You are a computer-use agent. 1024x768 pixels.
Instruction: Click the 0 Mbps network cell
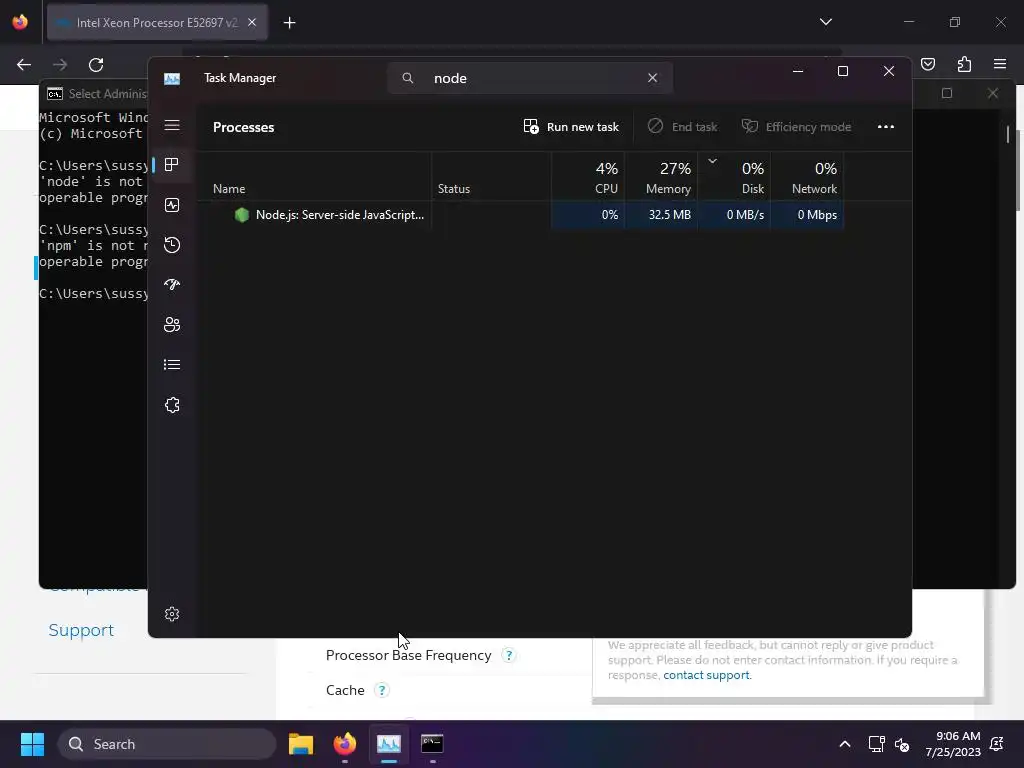coord(807,215)
